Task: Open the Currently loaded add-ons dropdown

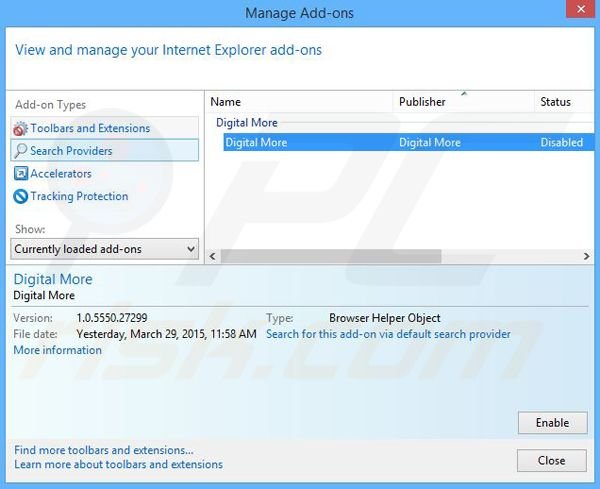Action: tap(104, 249)
